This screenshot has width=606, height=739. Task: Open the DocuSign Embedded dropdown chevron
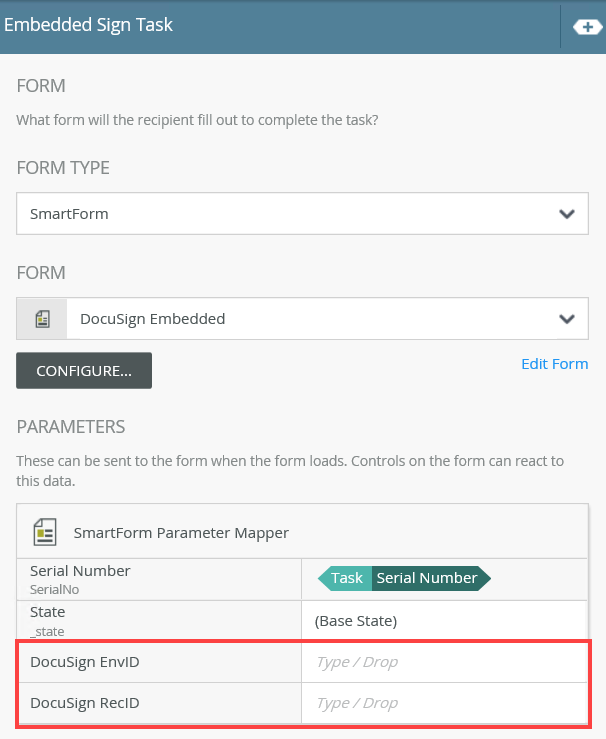click(567, 319)
